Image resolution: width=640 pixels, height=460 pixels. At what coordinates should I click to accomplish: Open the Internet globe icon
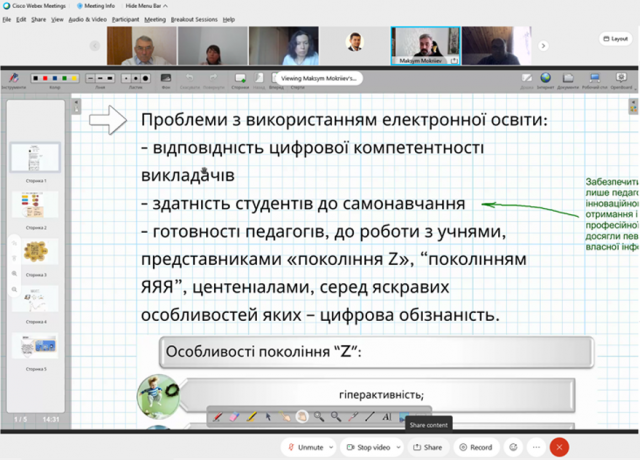coord(545,78)
